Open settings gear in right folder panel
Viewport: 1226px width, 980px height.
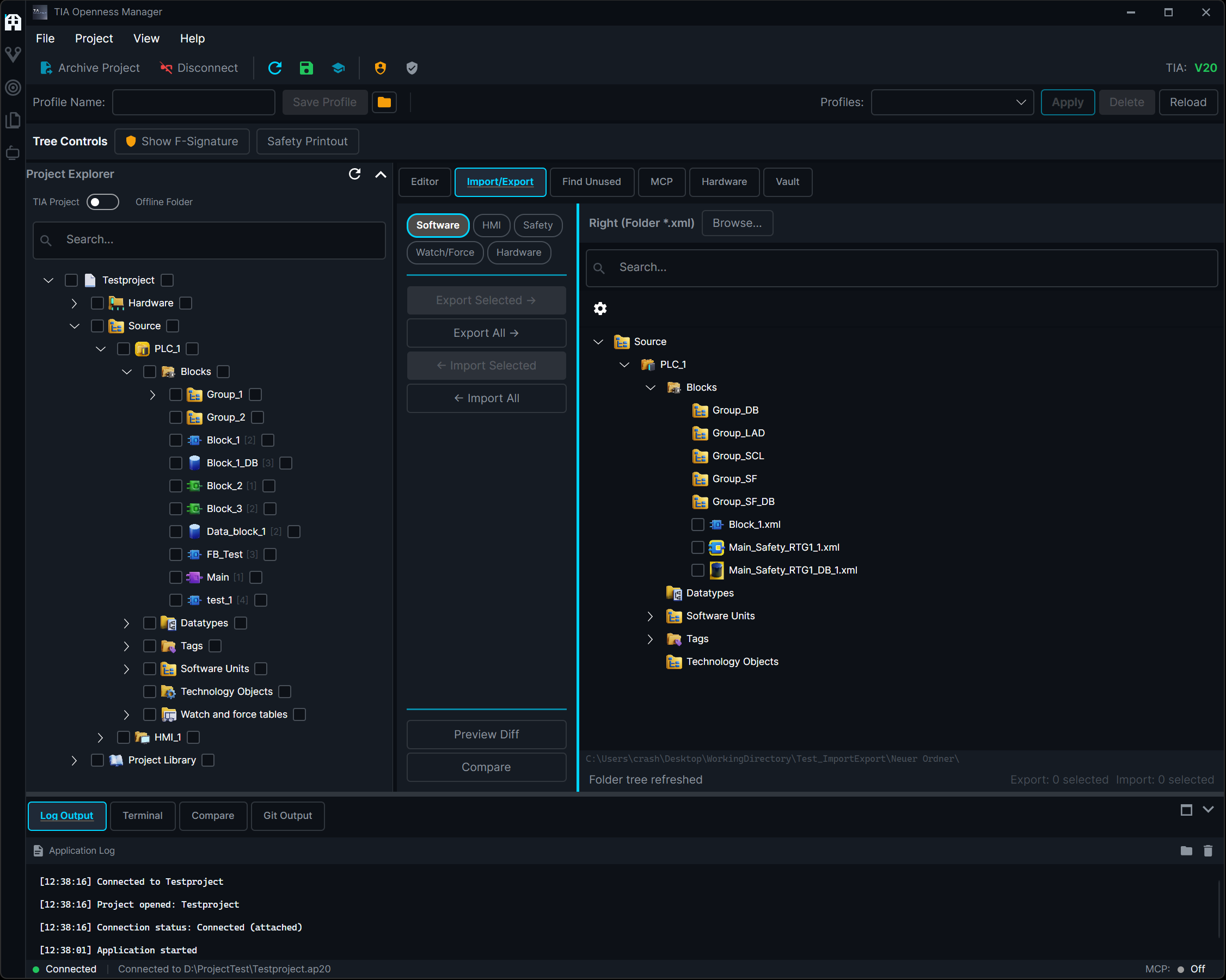[600, 309]
